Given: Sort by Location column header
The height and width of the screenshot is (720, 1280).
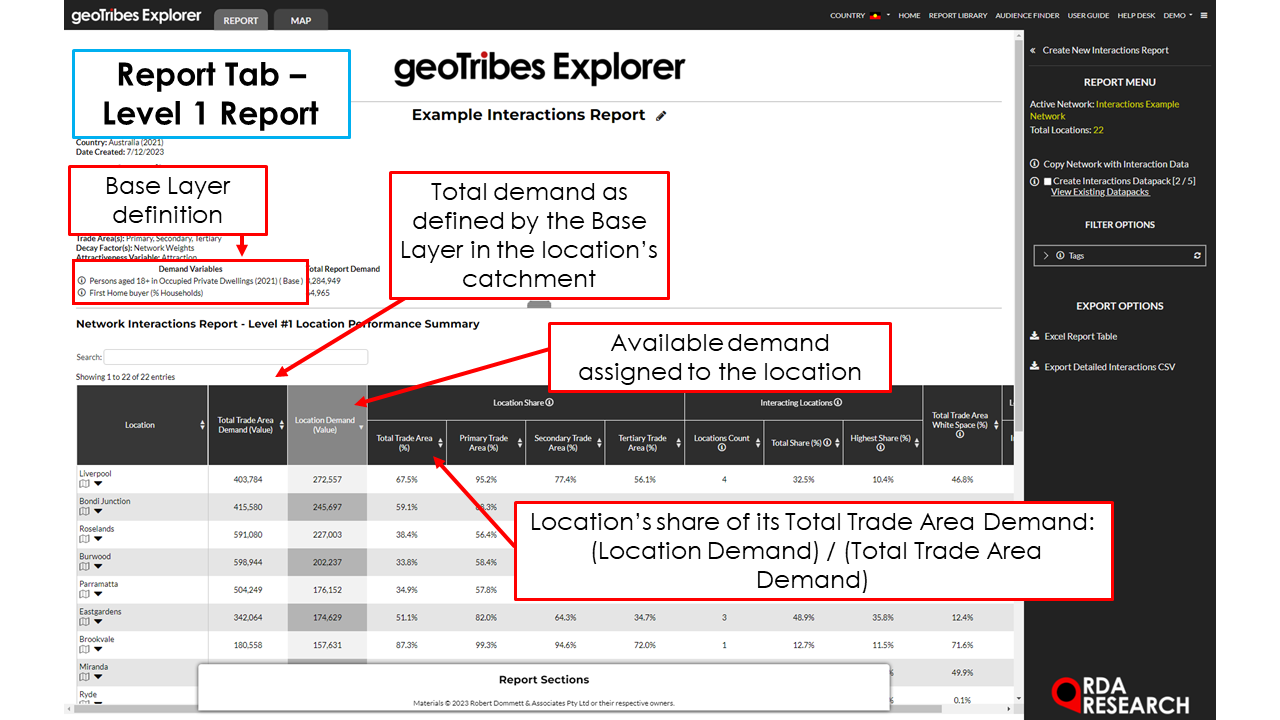Looking at the screenshot, I should click(141, 425).
